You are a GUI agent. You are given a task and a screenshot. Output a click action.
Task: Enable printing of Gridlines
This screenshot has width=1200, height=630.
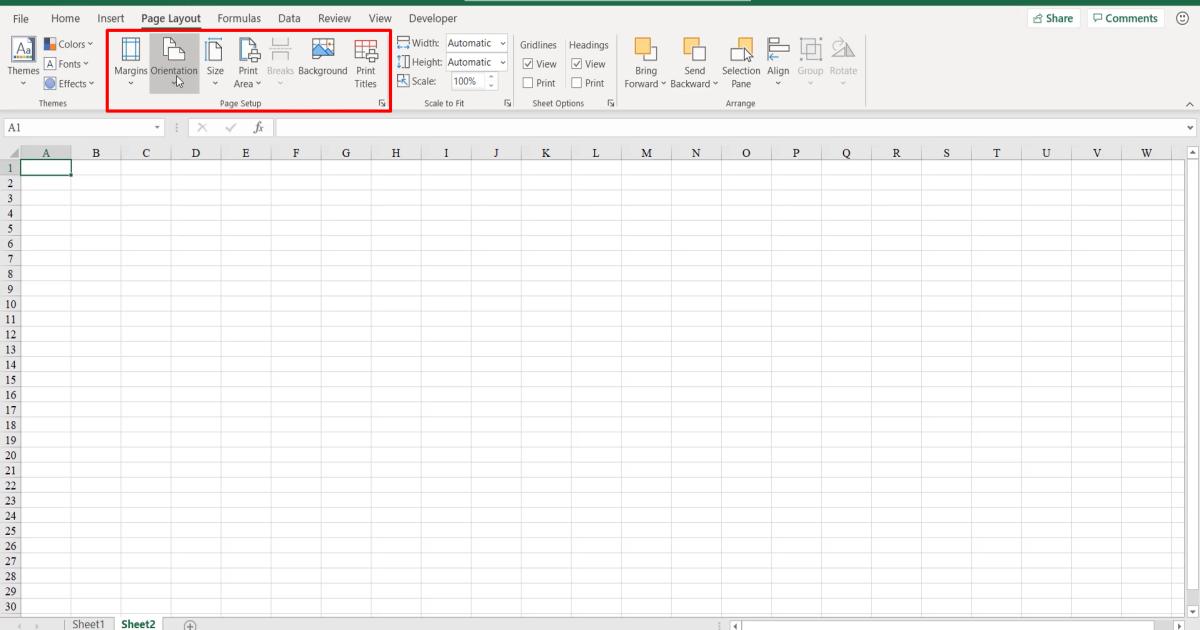[527, 83]
